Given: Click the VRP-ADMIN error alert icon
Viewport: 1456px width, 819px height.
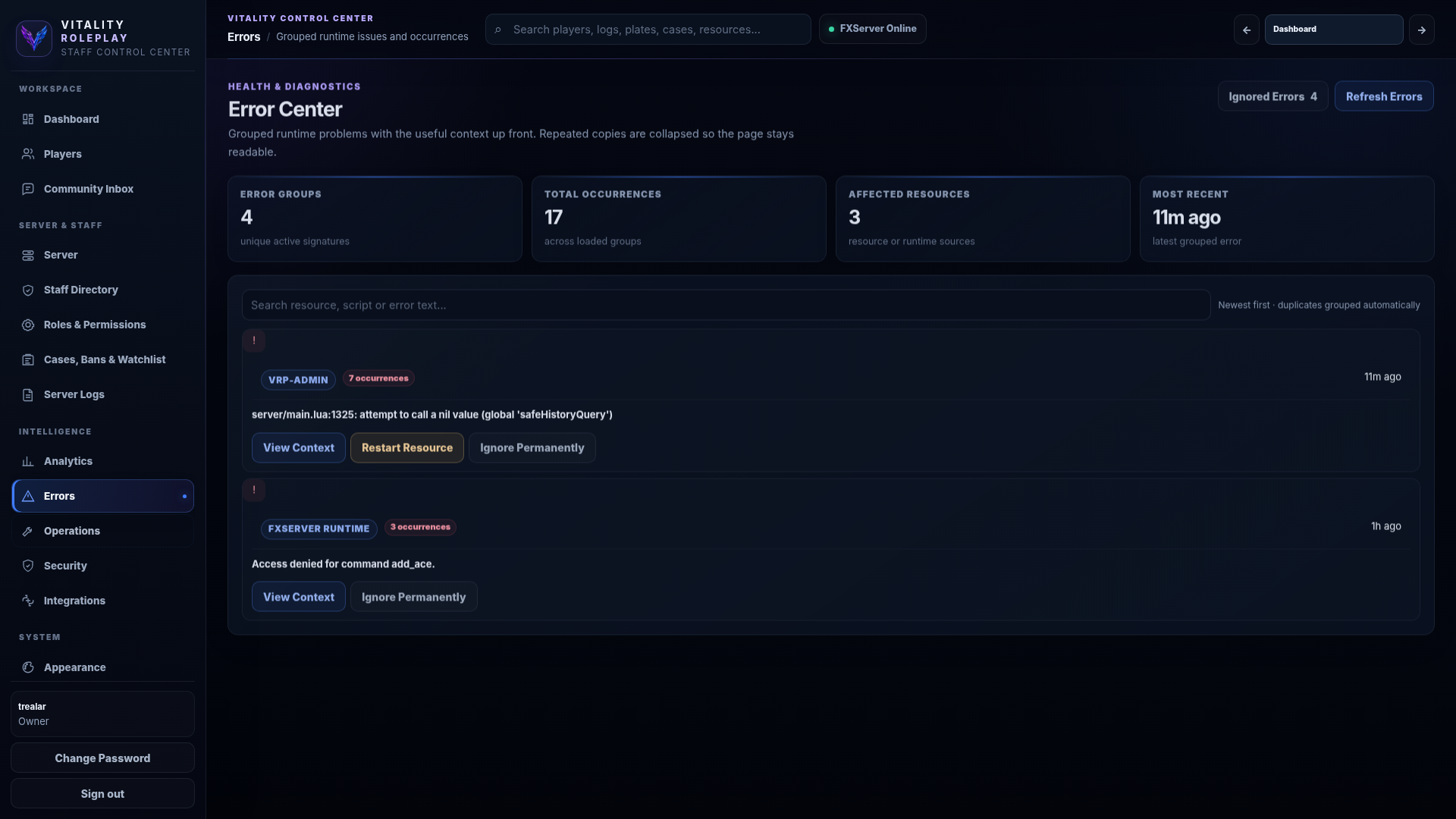Looking at the screenshot, I should (253, 340).
